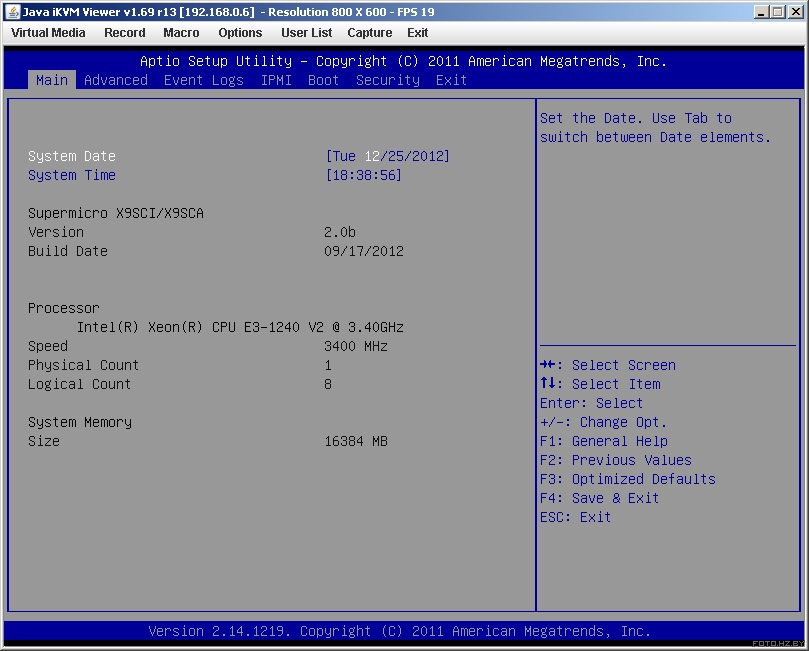The image size is (809, 651).
Task: Open the Record menu
Action: coord(125,33)
